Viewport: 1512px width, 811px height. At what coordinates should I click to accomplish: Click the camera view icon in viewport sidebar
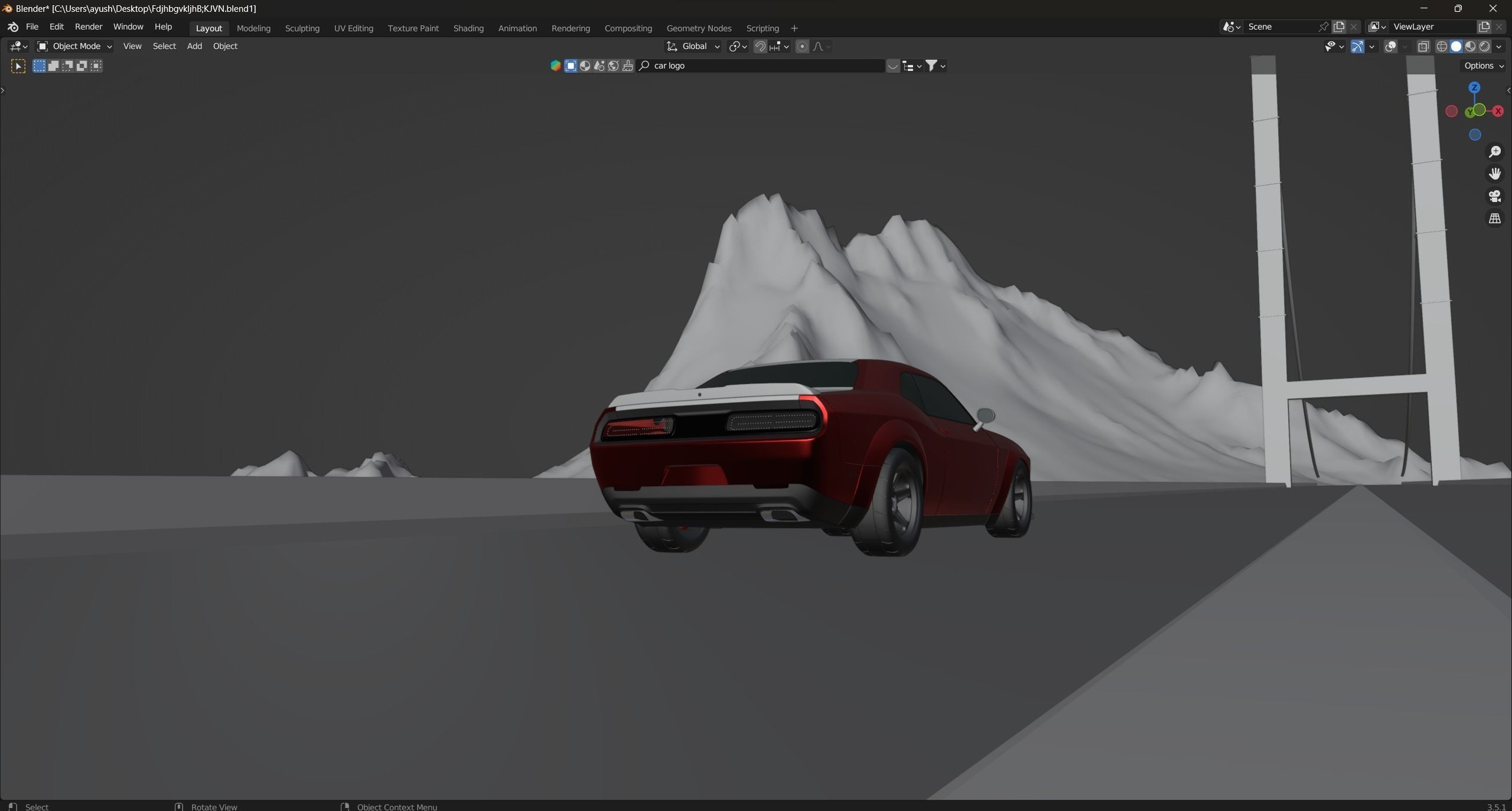(x=1495, y=197)
